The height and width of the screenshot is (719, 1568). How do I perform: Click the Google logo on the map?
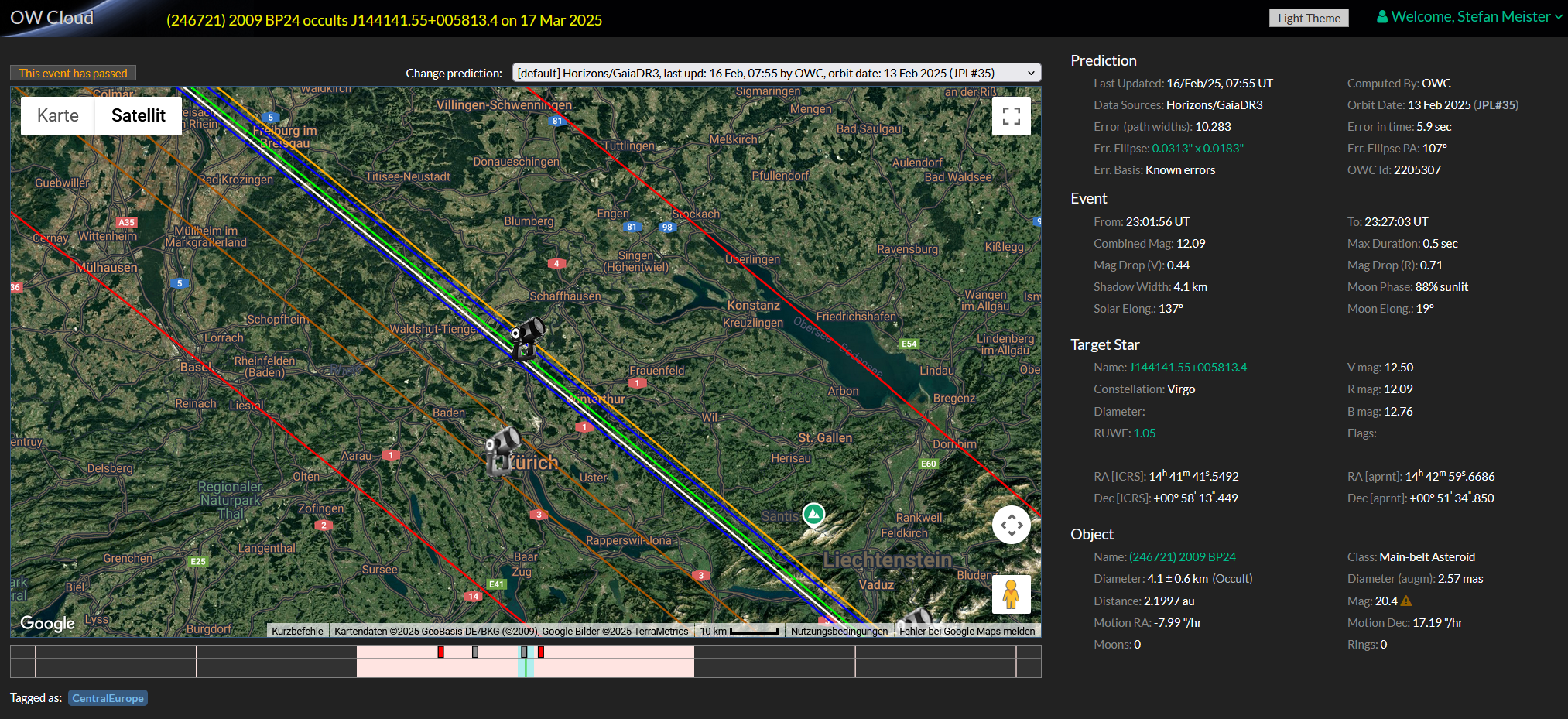coord(47,623)
